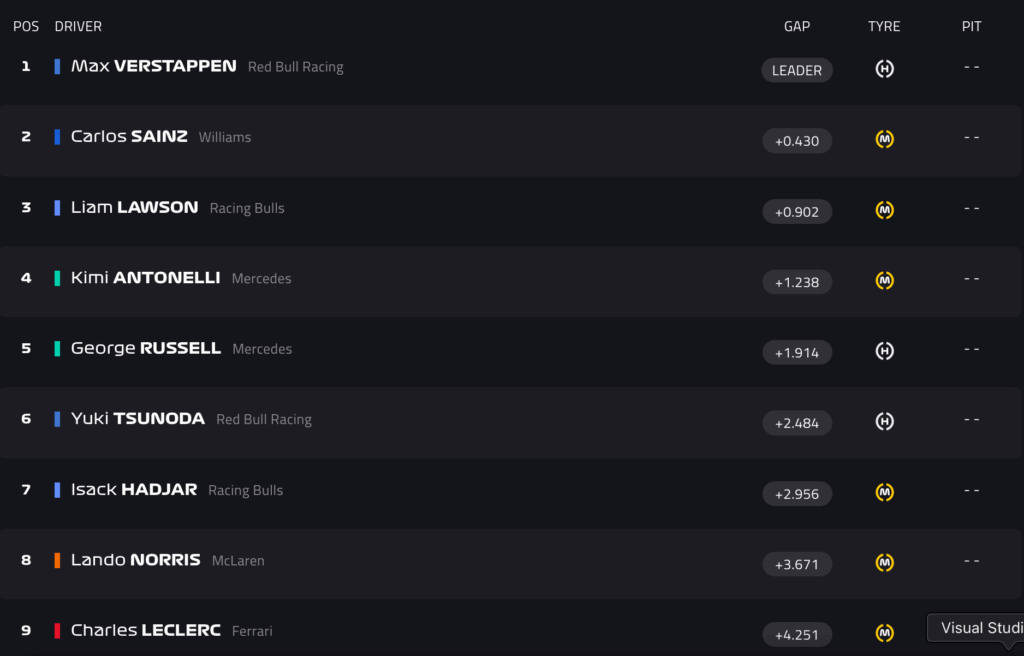Select Charles Leclerc's driver name
The image size is (1024, 656).
click(146, 630)
